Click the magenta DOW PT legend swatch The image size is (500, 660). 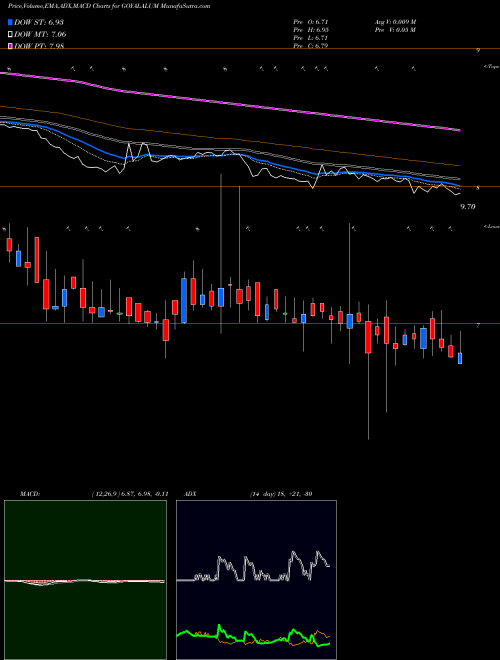click(10, 46)
